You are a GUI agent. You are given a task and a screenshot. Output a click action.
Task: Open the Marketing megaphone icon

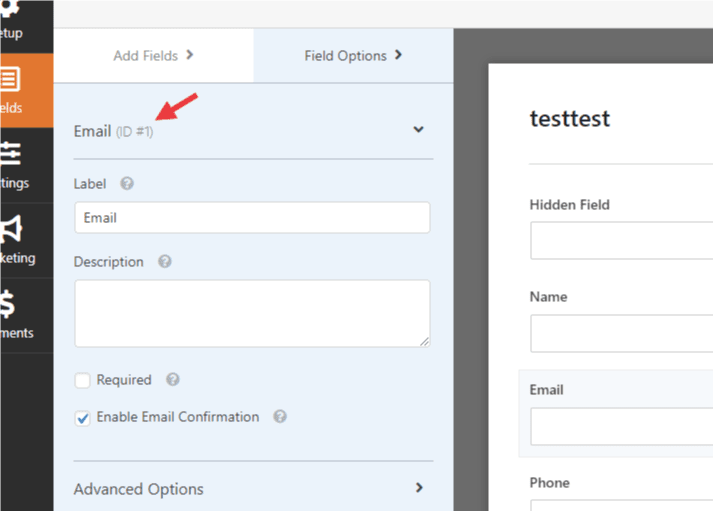pyautogui.click(x=11, y=229)
